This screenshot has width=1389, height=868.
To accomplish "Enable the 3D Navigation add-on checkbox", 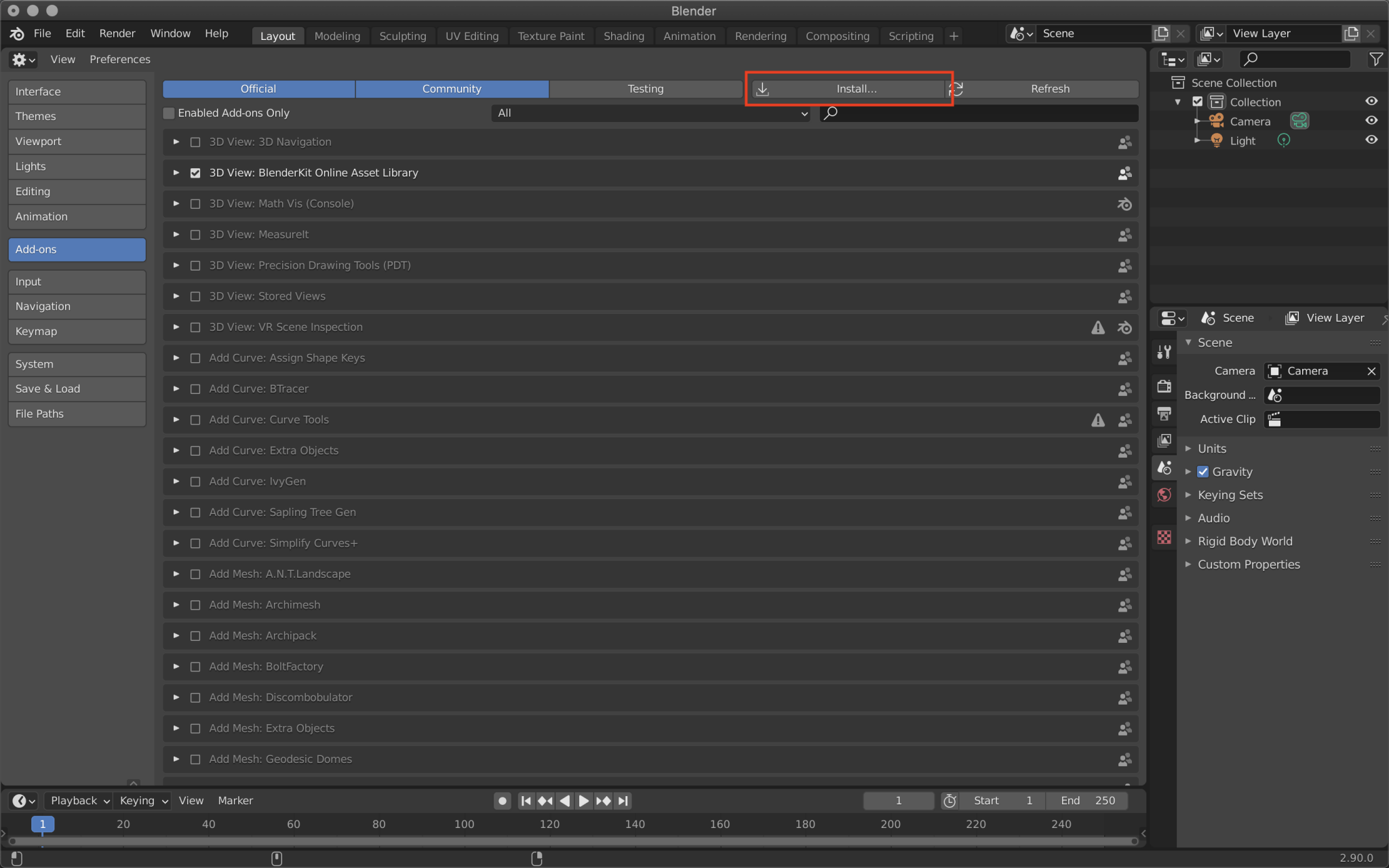I will [195, 142].
